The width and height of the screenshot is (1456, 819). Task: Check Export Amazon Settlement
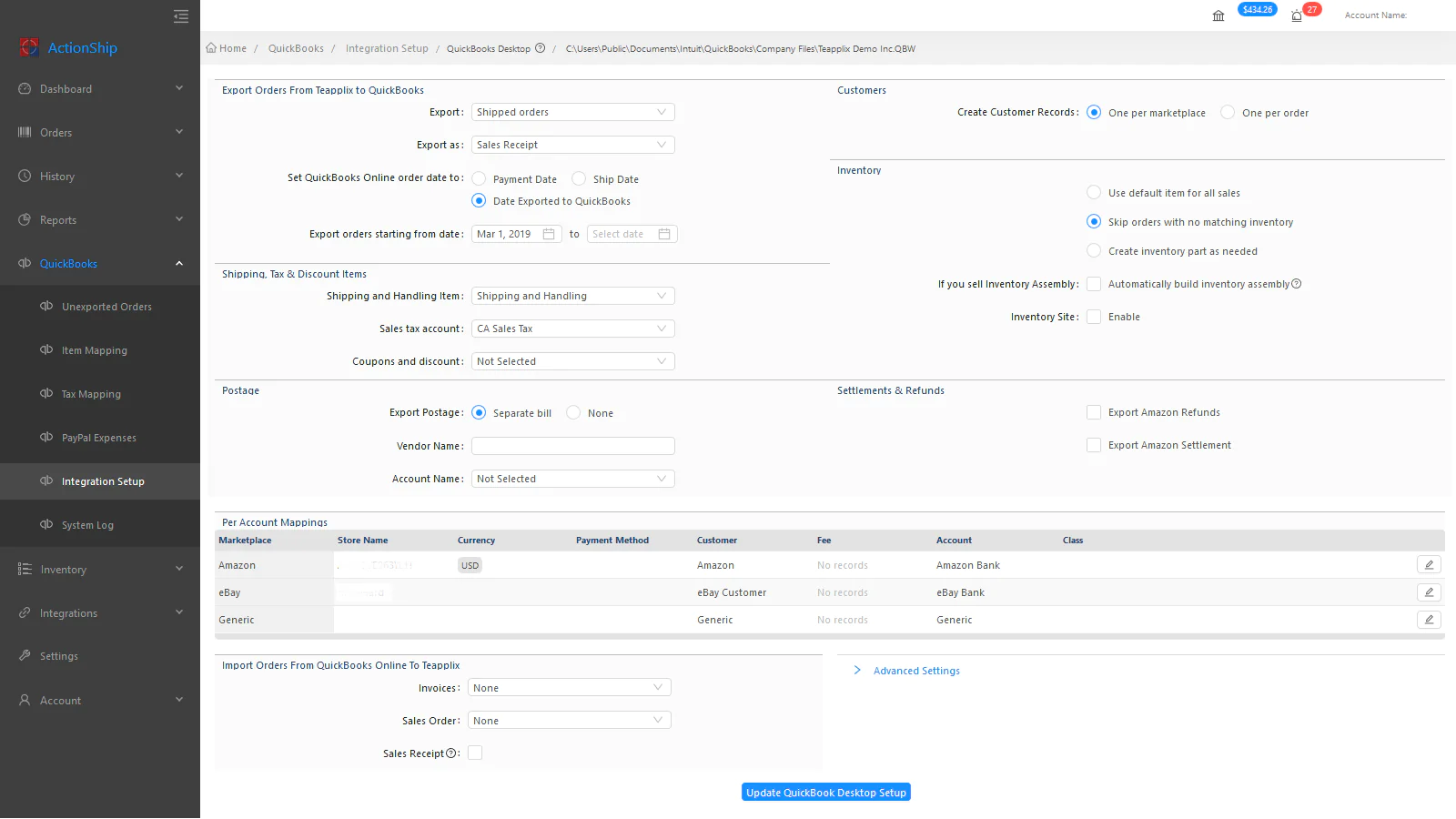click(1094, 445)
